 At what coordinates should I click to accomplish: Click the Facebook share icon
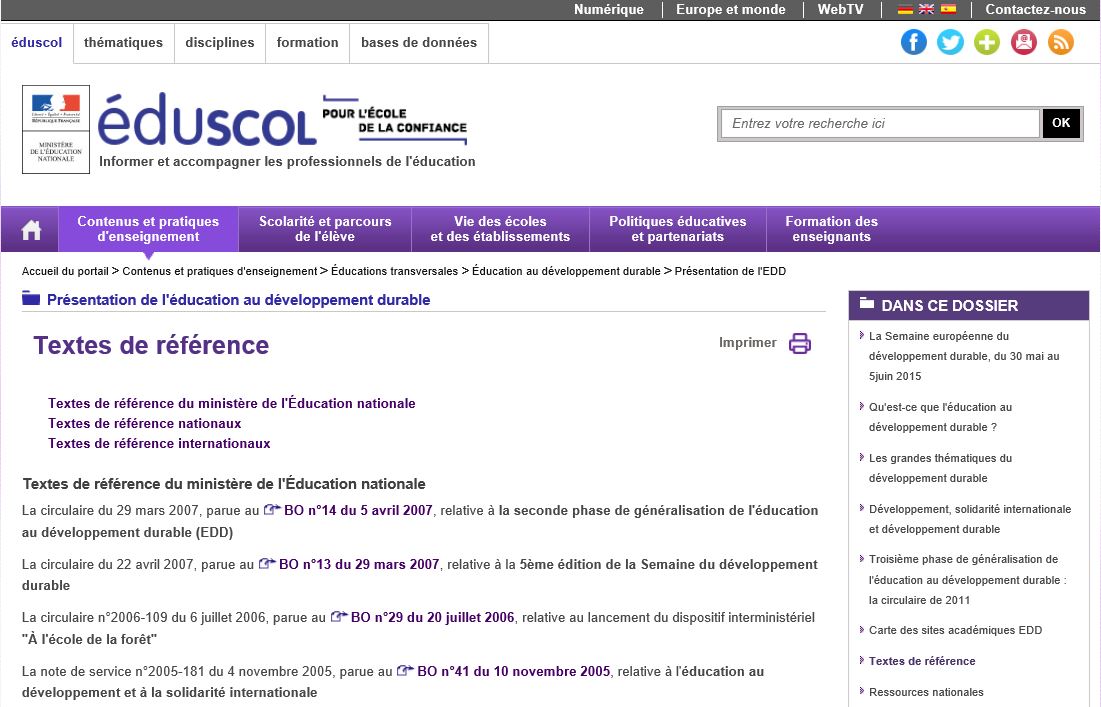click(x=914, y=42)
